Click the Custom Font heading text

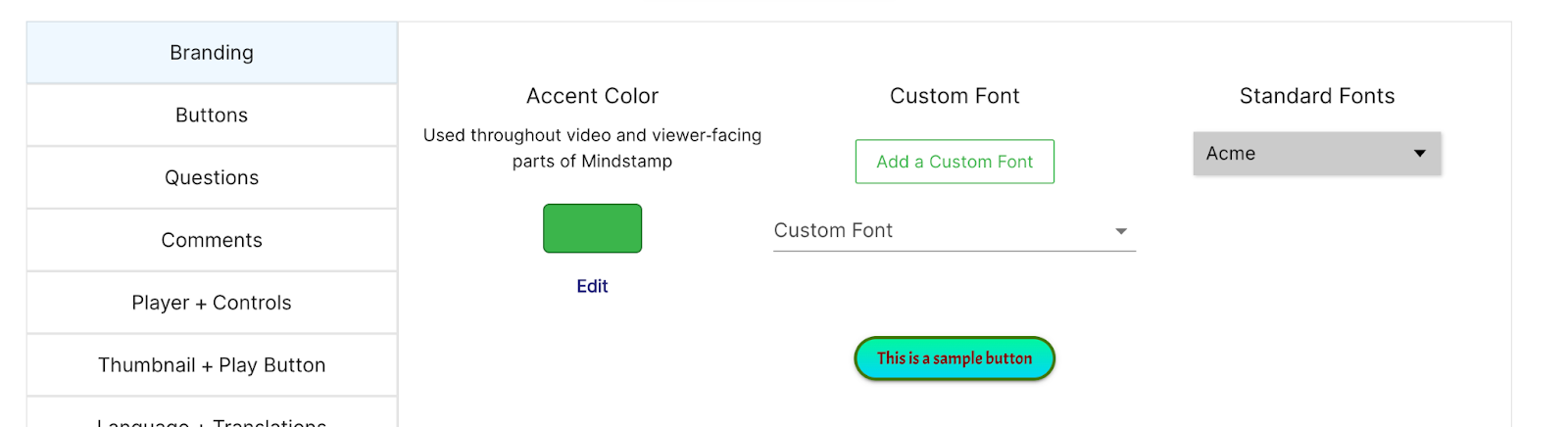pos(955,96)
